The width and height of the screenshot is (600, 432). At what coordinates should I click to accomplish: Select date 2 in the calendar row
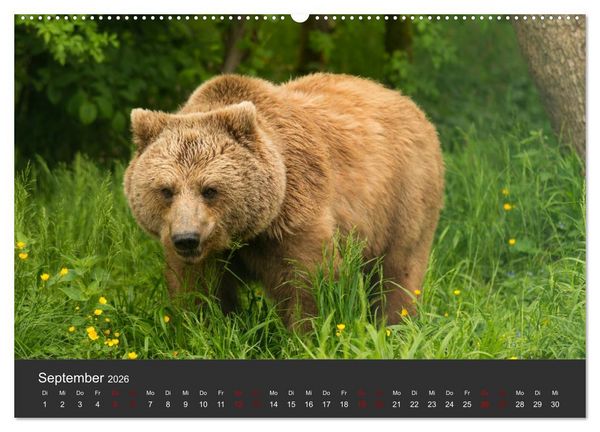(x=62, y=404)
